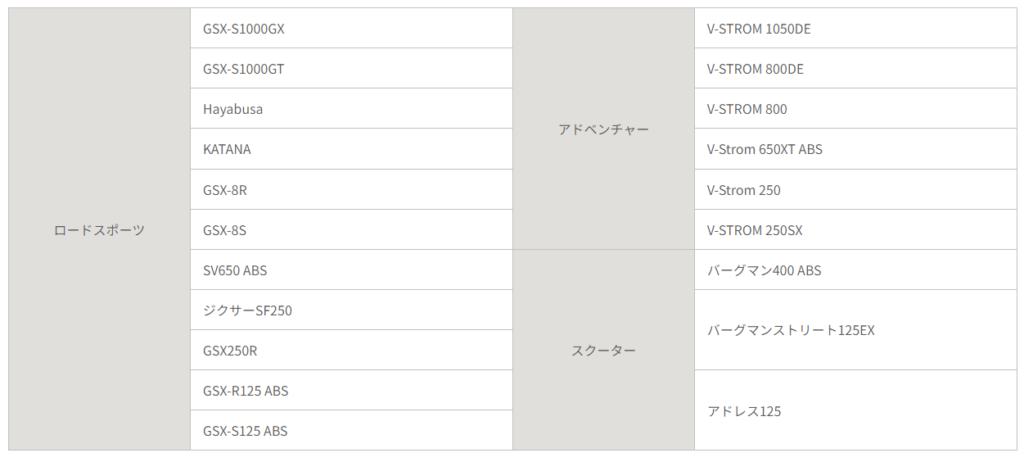Open バーグマン400 ABS scooter entry

point(856,270)
